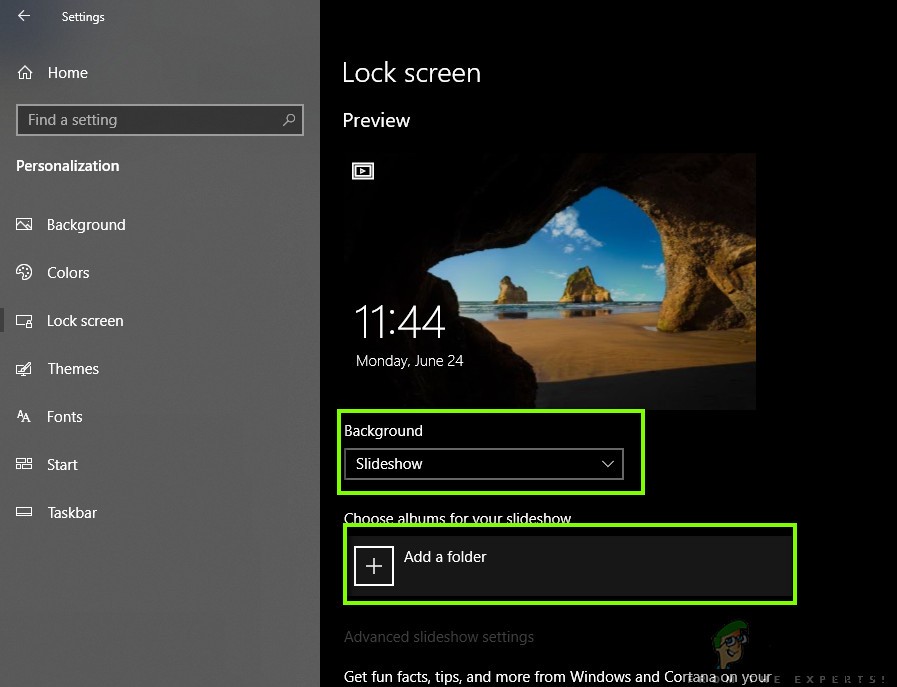Open the Themes settings page
The height and width of the screenshot is (687, 897).
point(73,368)
